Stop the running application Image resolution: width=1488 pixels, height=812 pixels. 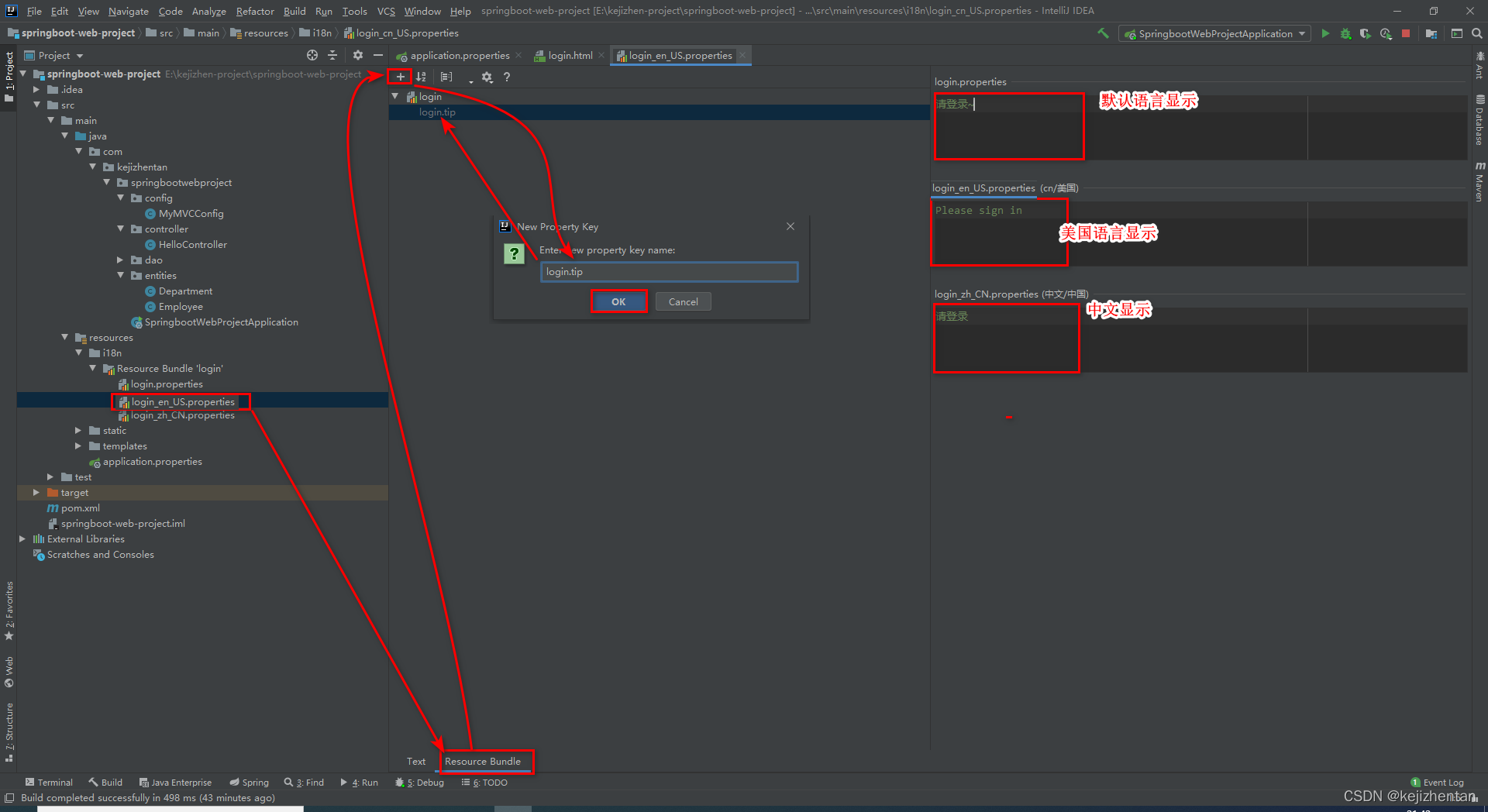pos(1406,33)
